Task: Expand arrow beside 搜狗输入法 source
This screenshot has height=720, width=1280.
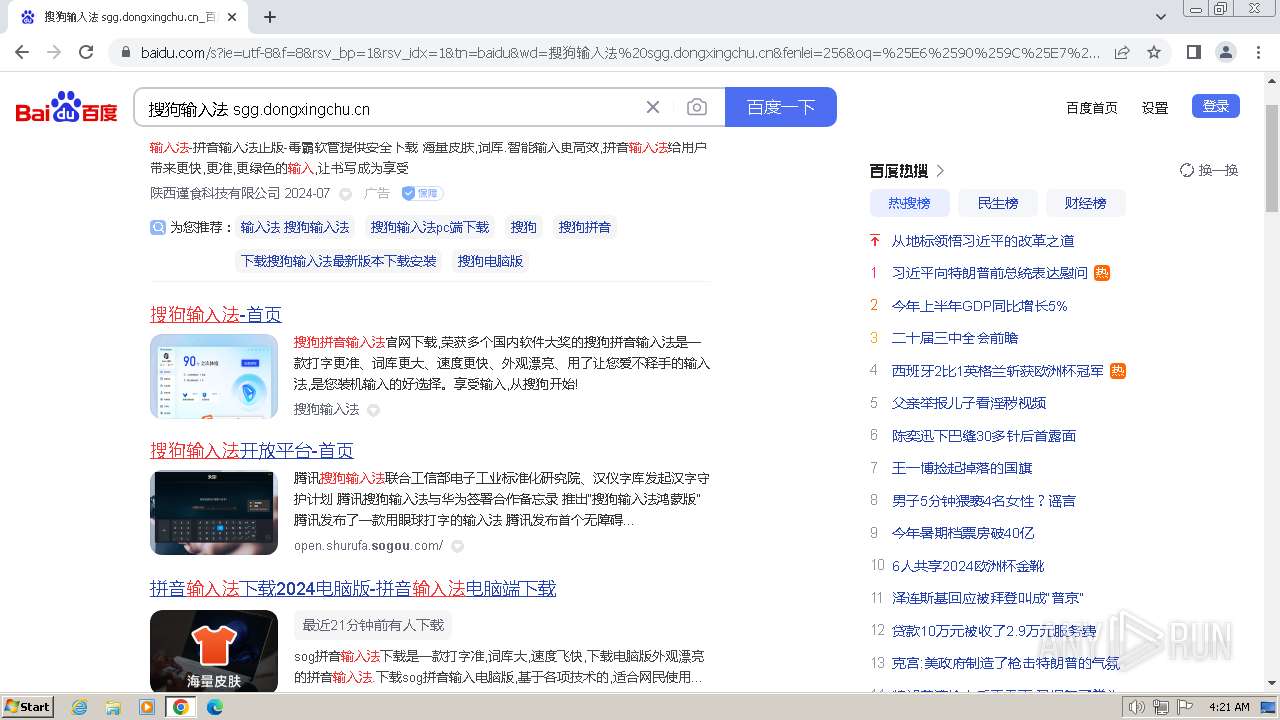Action: 373,410
